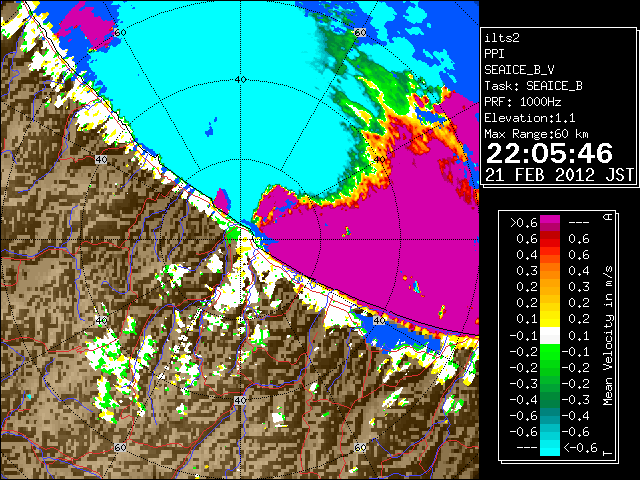Click the "Max Range:60 km" text

536,134
